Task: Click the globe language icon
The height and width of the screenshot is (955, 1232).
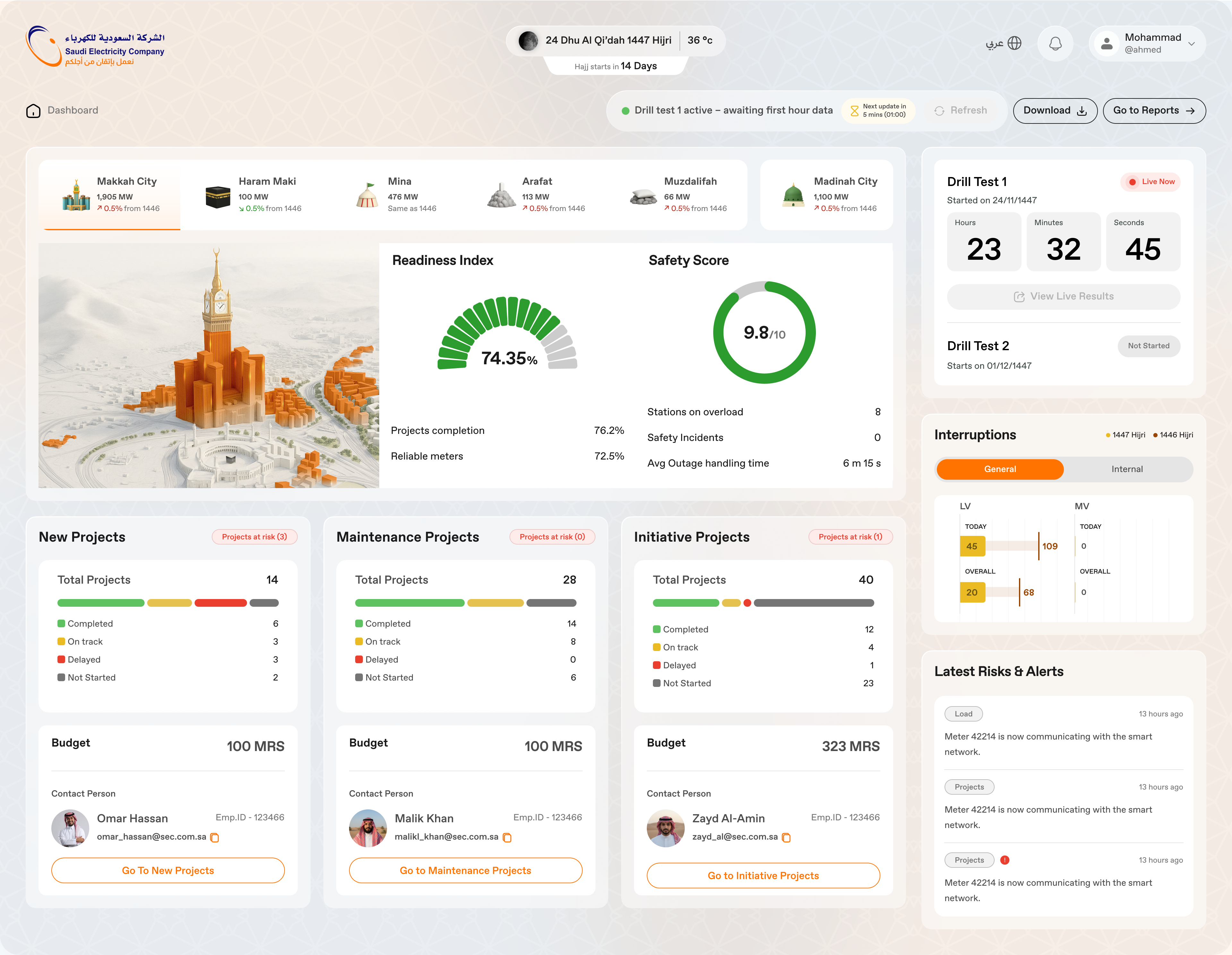Action: tap(1014, 43)
